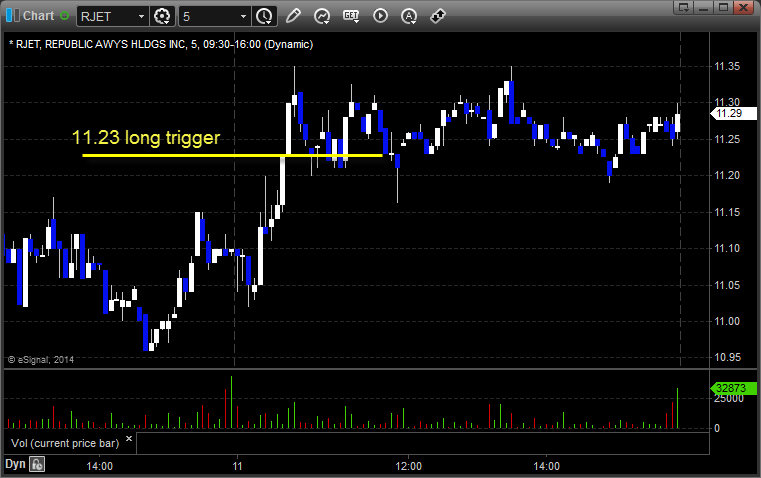Click the 11.00 price axis label
The width and height of the screenshot is (761, 478).
[x=727, y=321]
